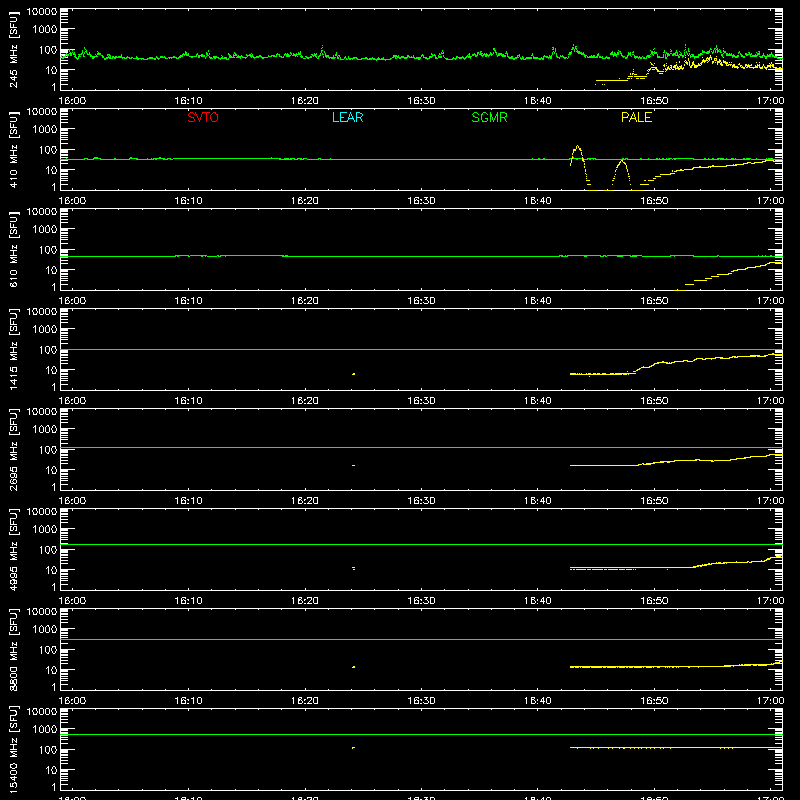Image resolution: width=800 pixels, height=800 pixels.
Task: Click the yellow PALE station label
Action: coord(636,117)
